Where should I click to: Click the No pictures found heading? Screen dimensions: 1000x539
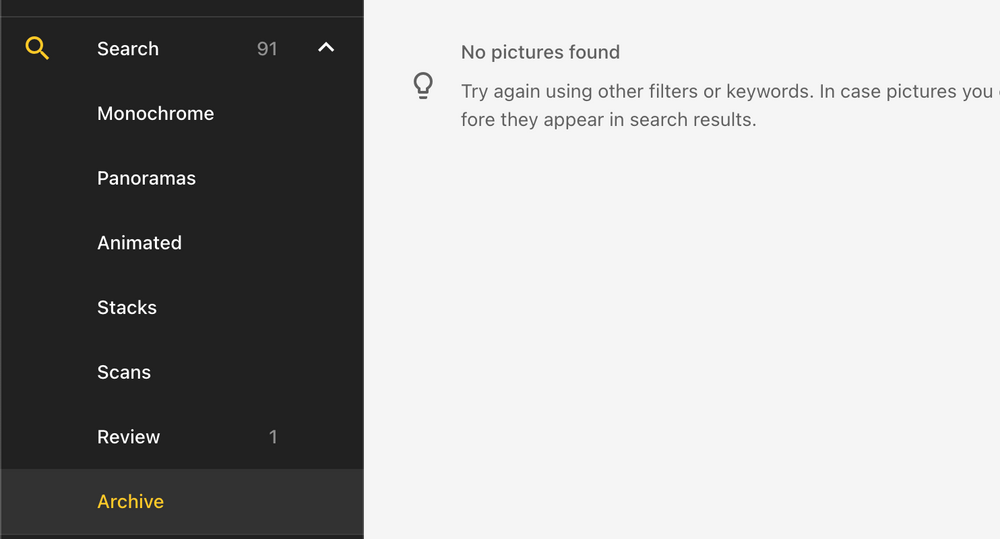click(540, 52)
